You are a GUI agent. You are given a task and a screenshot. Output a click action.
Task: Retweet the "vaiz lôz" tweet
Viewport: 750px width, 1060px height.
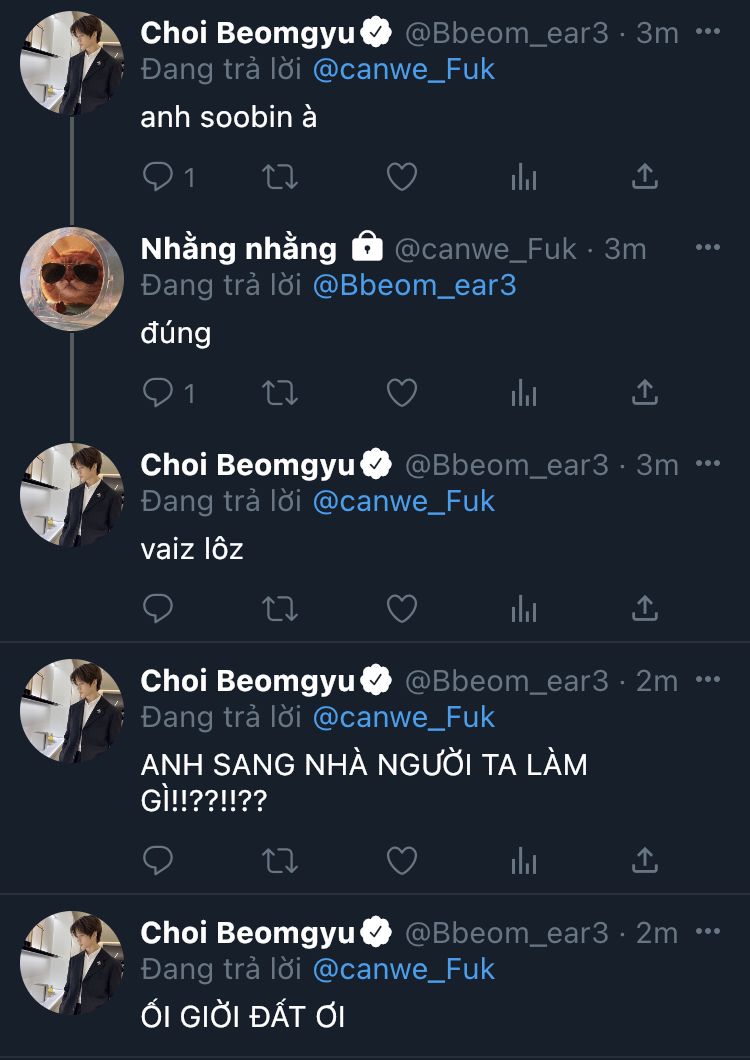pos(279,608)
